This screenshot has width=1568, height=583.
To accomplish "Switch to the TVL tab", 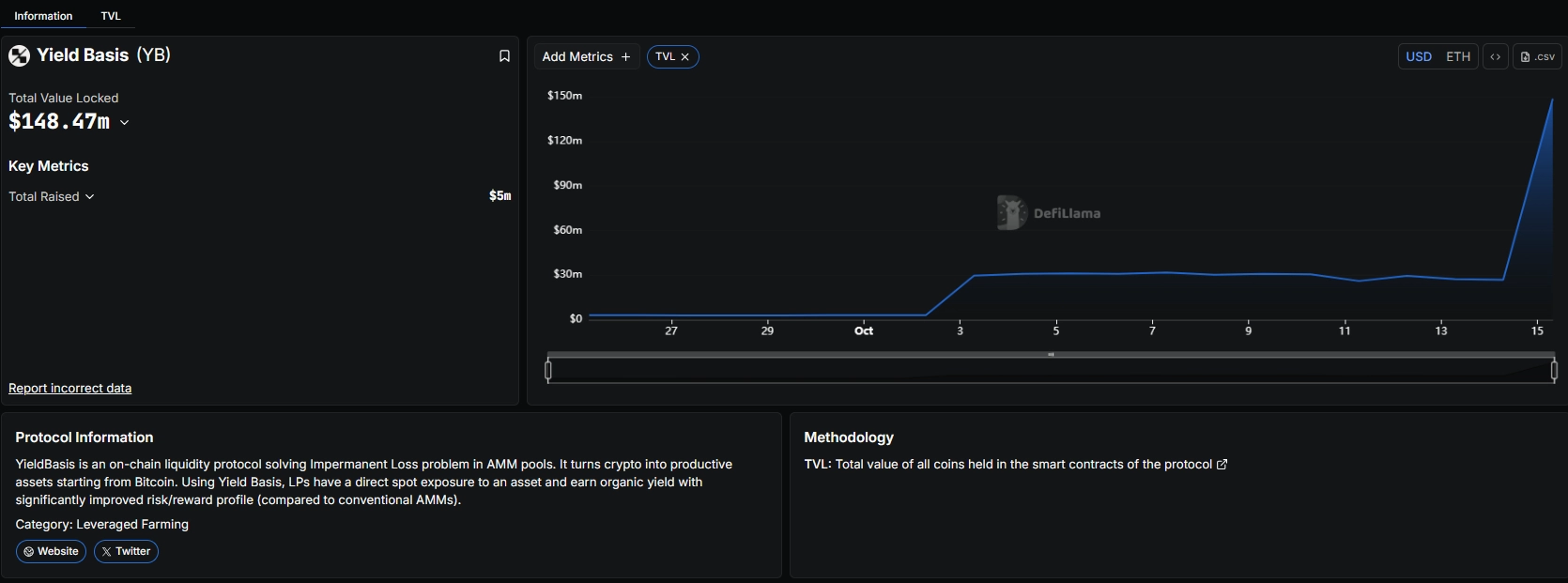I will [x=111, y=16].
